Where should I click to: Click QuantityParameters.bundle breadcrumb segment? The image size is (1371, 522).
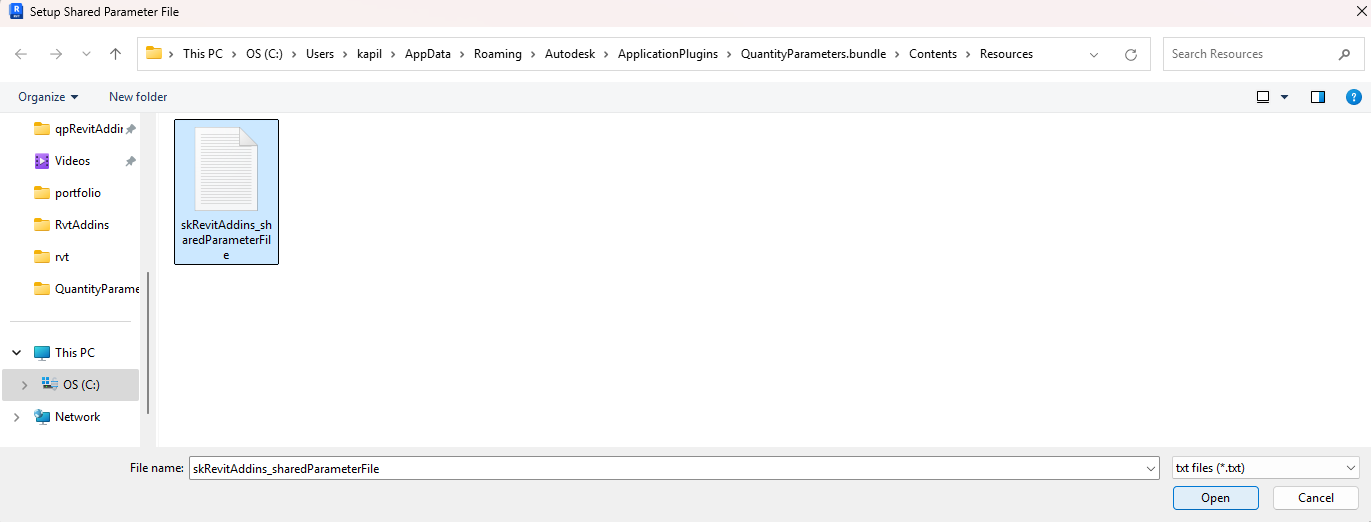(x=813, y=54)
